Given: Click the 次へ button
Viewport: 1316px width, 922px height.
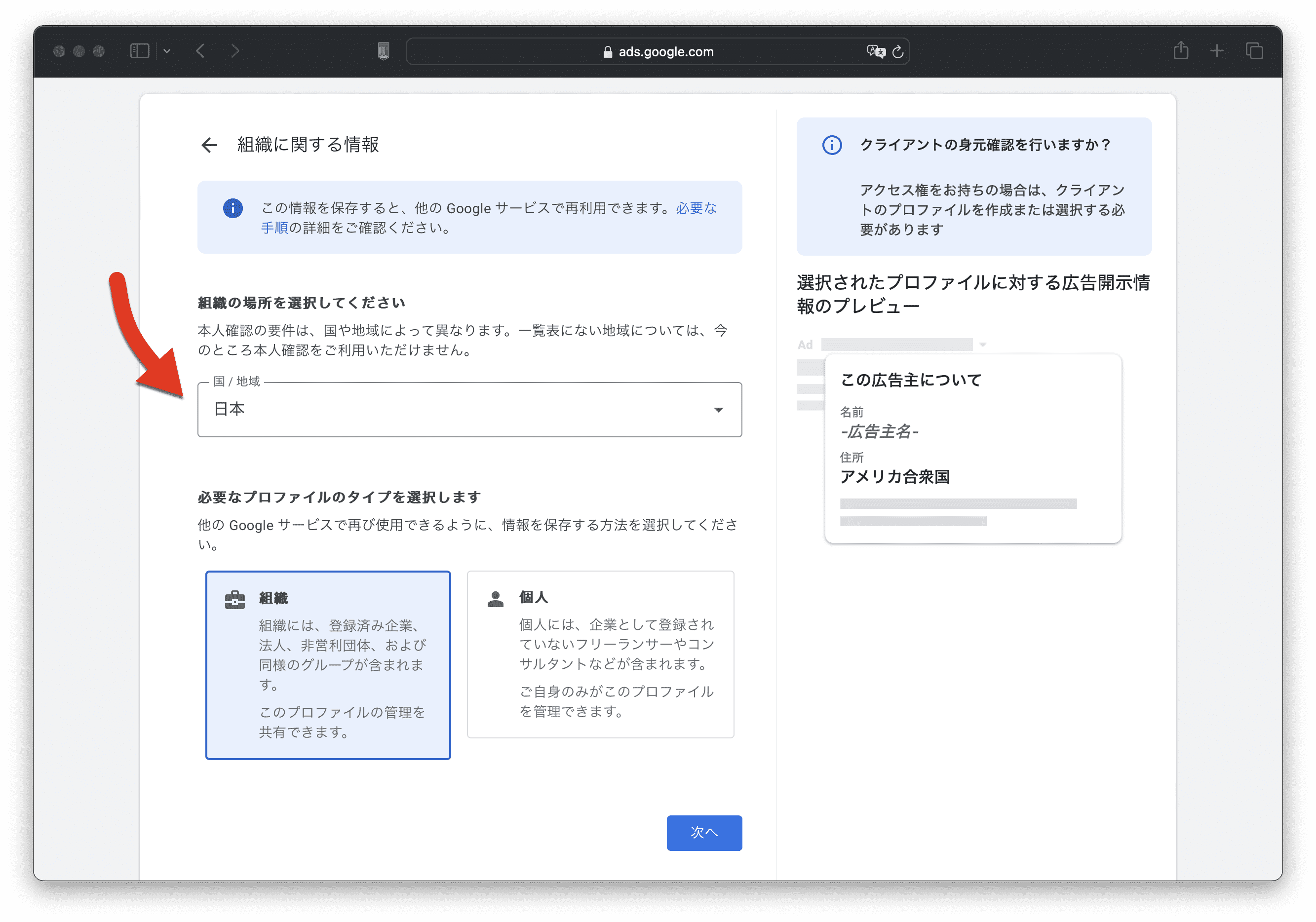Looking at the screenshot, I should click(704, 833).
